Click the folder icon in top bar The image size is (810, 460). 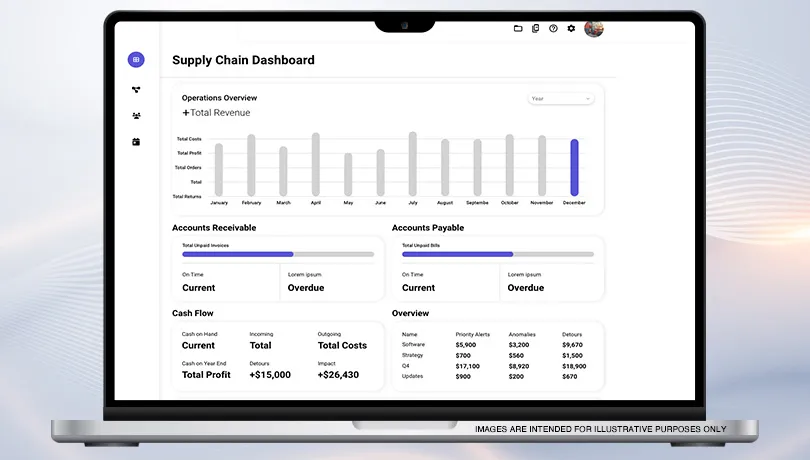click(x=518, y=28)
